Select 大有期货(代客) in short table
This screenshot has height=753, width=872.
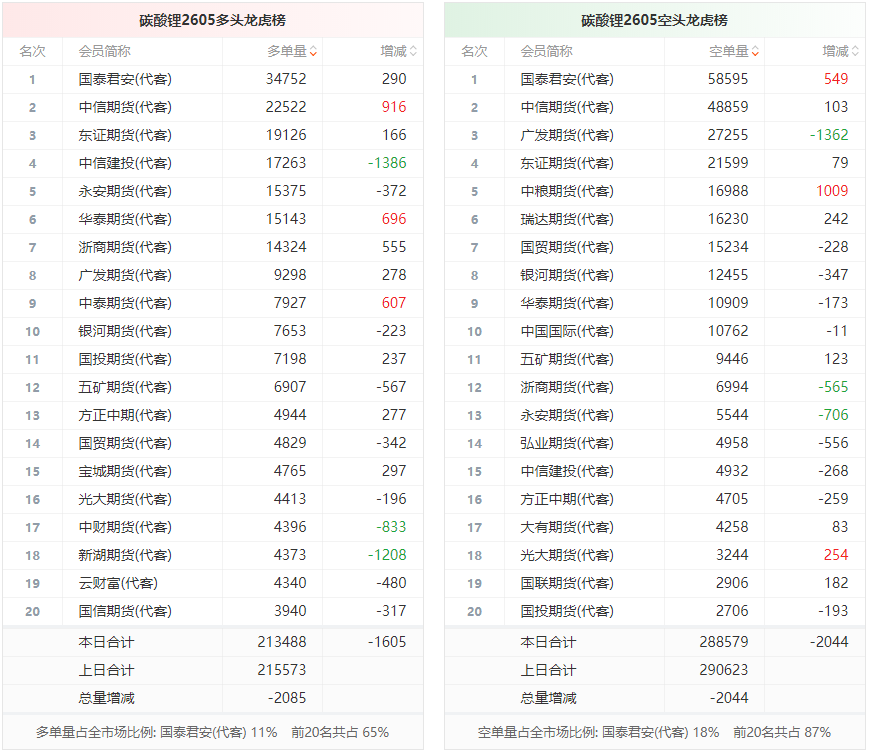pyautogui.click(x=567, y=527)
